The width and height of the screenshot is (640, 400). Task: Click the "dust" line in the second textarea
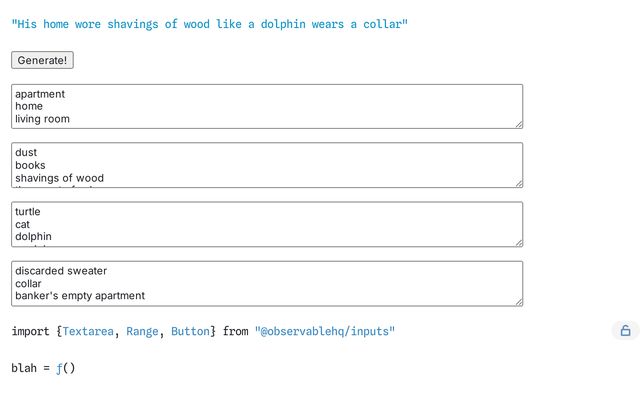coord(26,153)
